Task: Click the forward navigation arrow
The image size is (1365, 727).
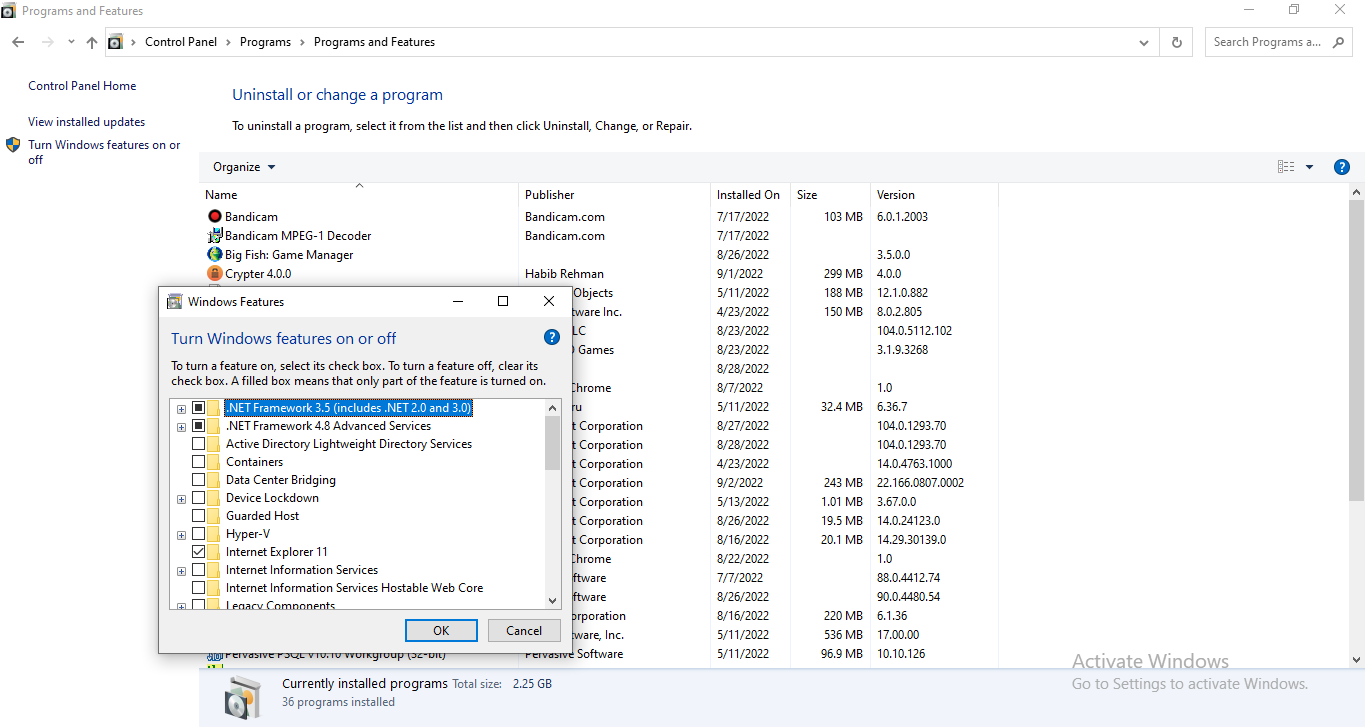Action: point(47,42)
